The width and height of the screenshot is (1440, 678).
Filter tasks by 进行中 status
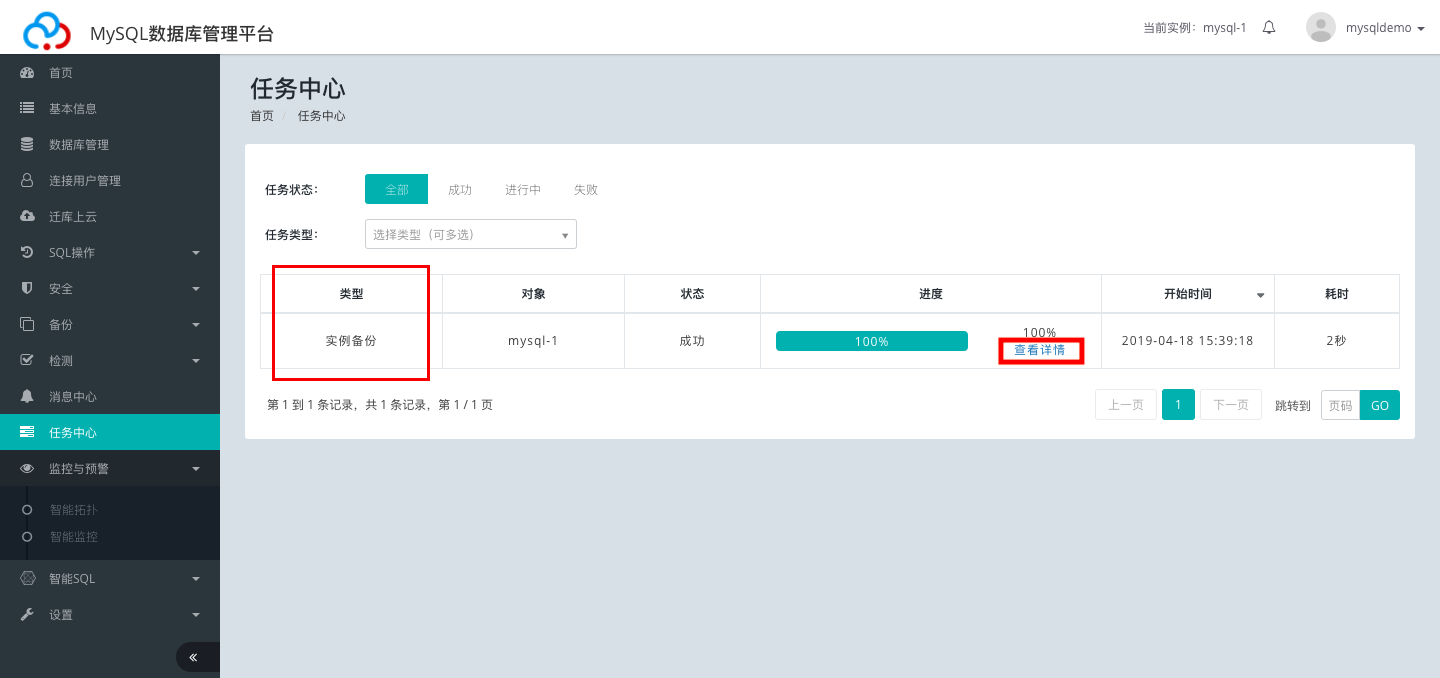(523, 189)
